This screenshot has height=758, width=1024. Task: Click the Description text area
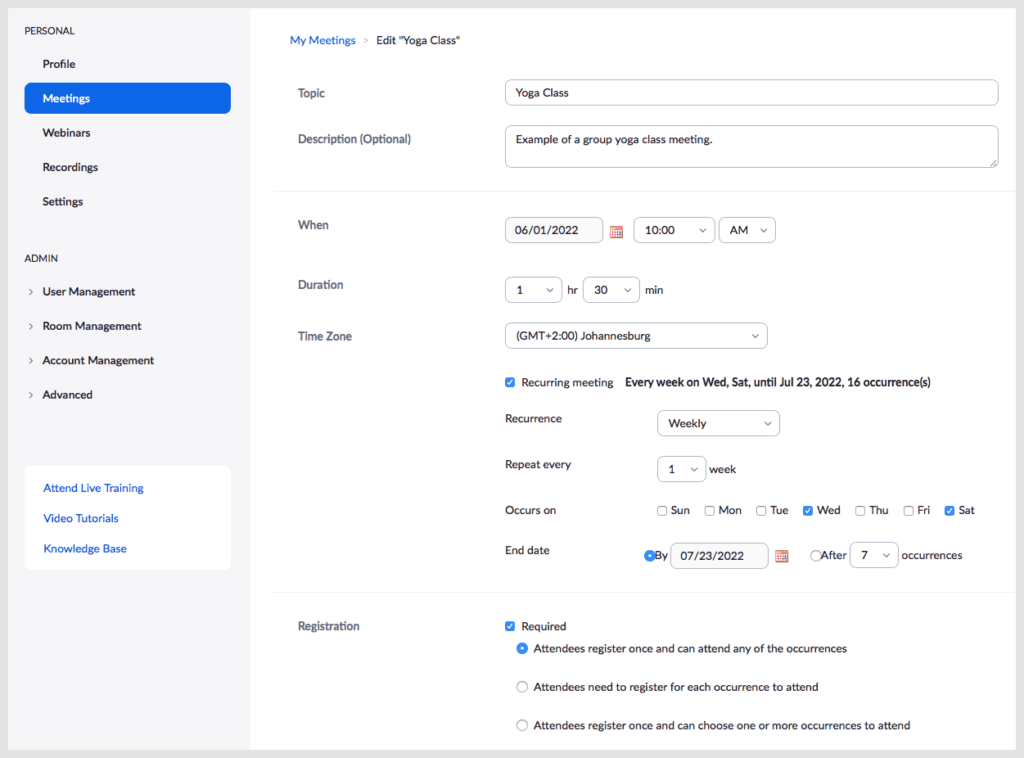click(751, 146)
